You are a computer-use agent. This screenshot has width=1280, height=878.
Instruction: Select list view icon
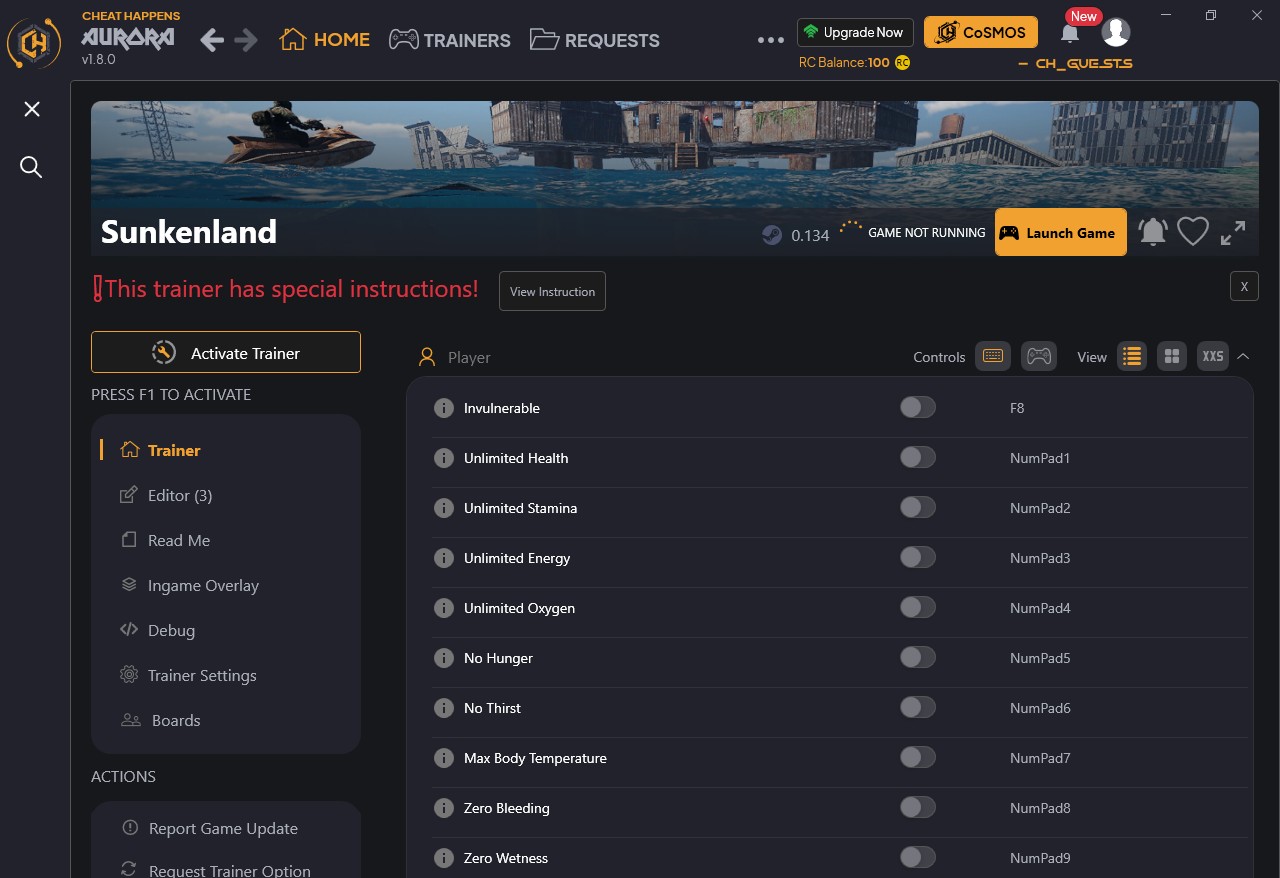point(1132,356)
